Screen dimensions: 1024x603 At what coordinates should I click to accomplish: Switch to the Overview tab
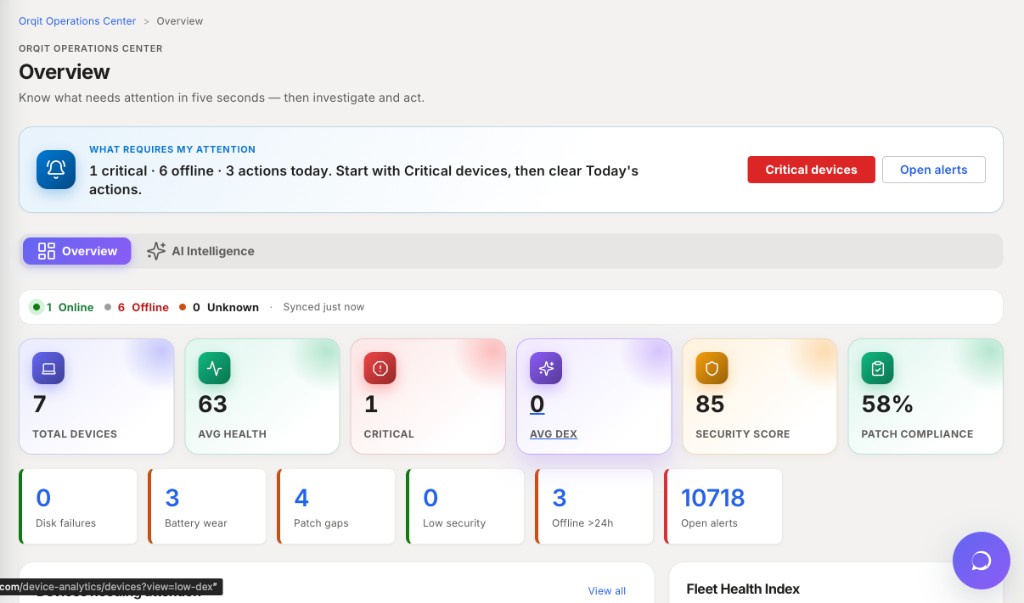(77, 251)
